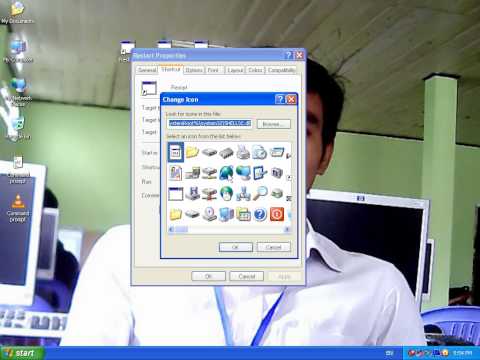Pick the programs group window icon

243,214
